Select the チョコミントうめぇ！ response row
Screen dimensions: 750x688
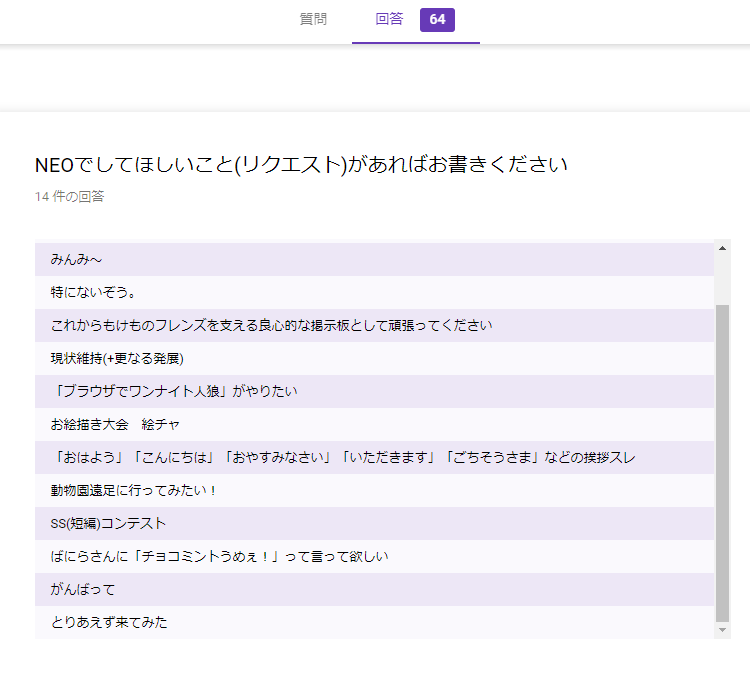[221, 557]
